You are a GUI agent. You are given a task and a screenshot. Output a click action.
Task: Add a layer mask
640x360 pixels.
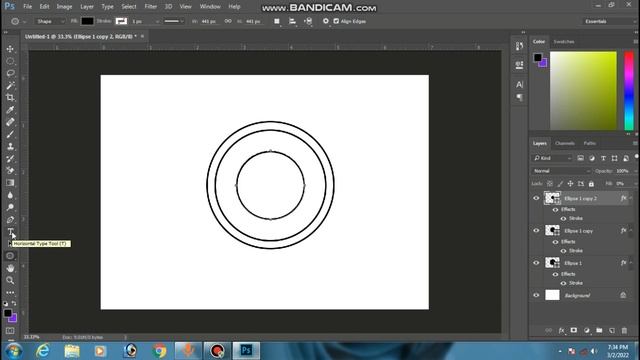[574, 330]
